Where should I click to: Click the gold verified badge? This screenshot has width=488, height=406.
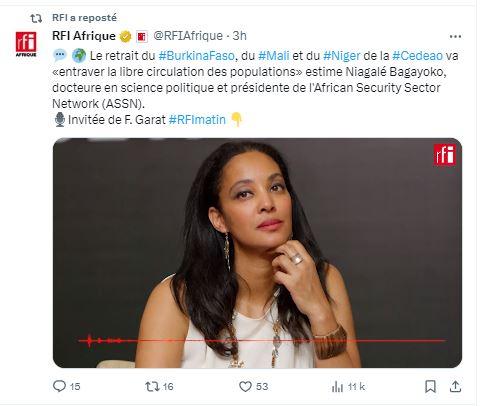tap(126, 36)
